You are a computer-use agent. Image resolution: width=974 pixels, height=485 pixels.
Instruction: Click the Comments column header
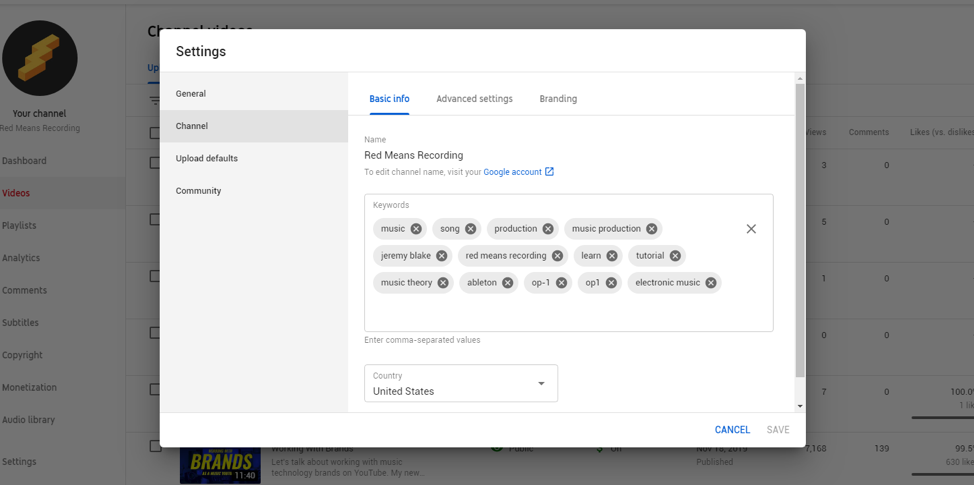[x=868, y=132]
